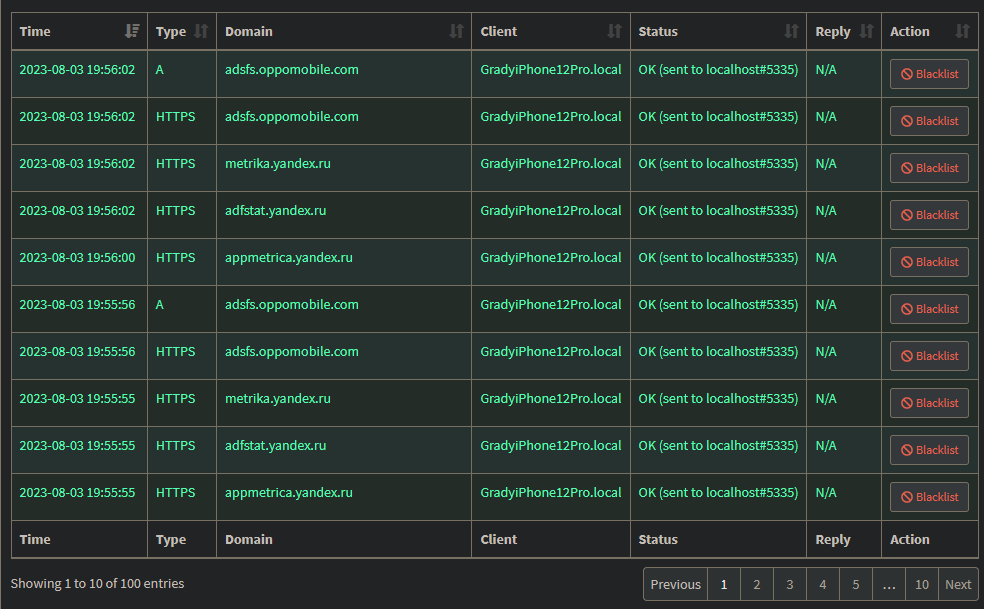Blacklist adsfs.oppomobile.com A query at 19:55:56
Screen dimensions: 984x609
coord(929,309)
